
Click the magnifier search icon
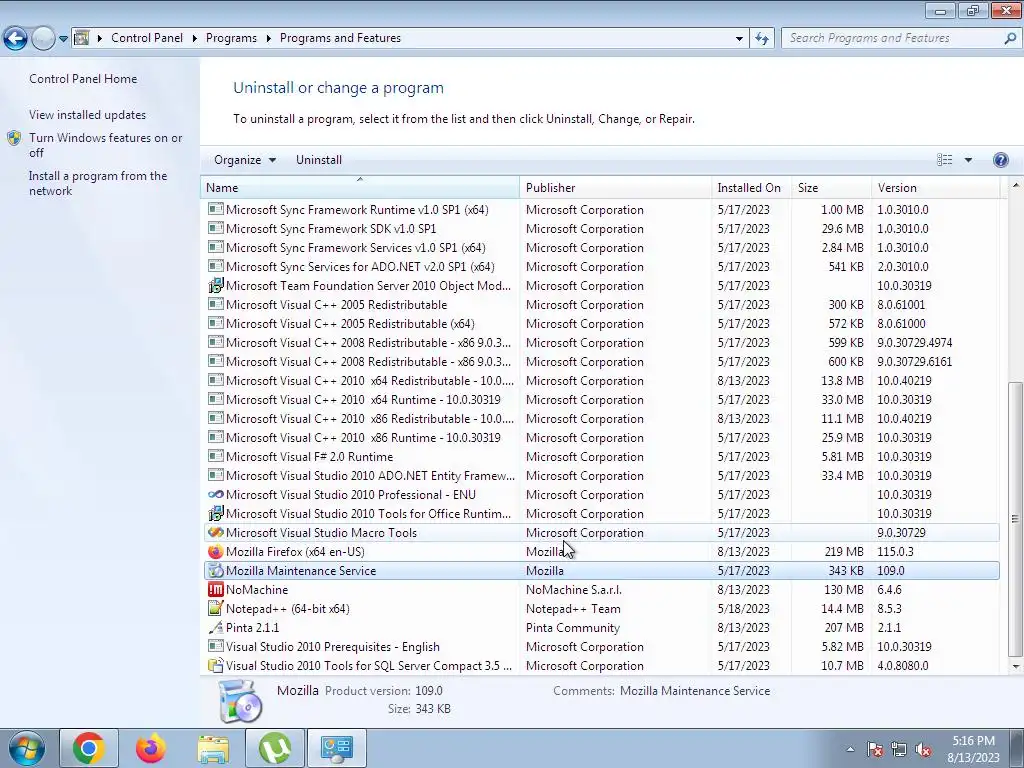pyautogui.click(x=1010, y=39)
